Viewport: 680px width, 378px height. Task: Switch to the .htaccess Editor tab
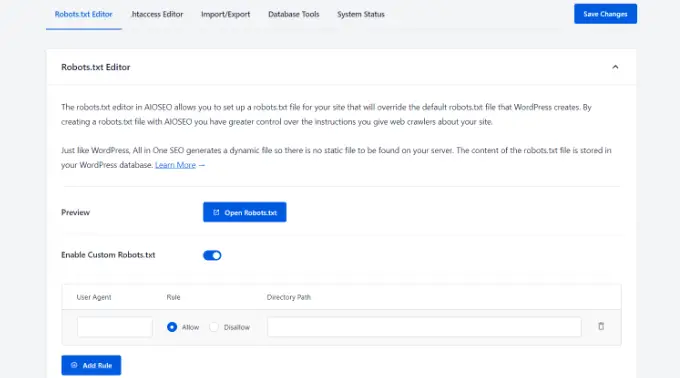[x=157, y=14]
